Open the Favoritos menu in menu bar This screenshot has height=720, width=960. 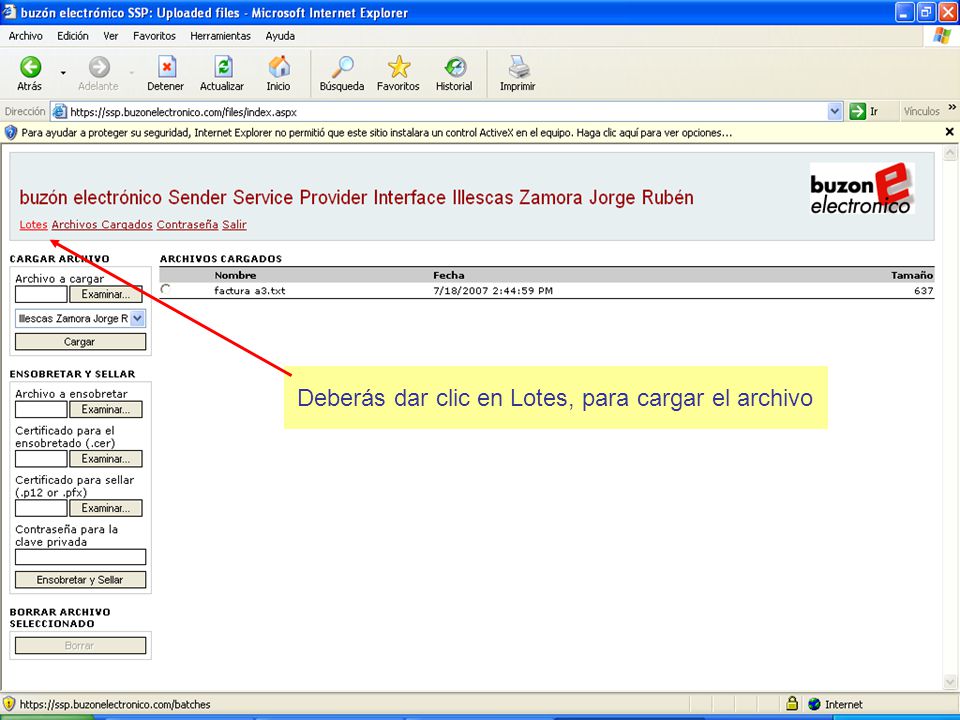(154, 36)
